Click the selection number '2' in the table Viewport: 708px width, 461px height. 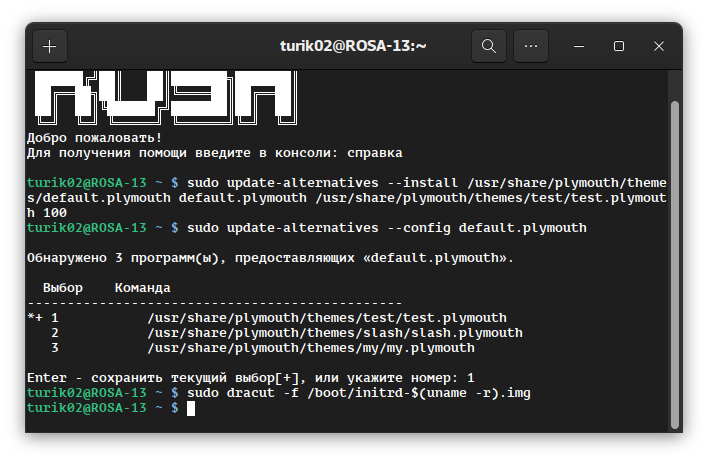tap(55, 333)
